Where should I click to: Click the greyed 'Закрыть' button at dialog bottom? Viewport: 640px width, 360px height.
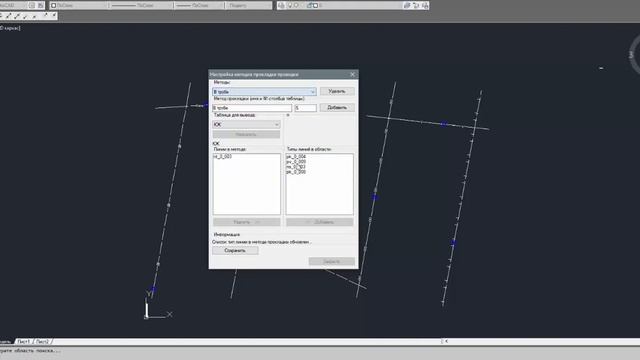point(331,261)
